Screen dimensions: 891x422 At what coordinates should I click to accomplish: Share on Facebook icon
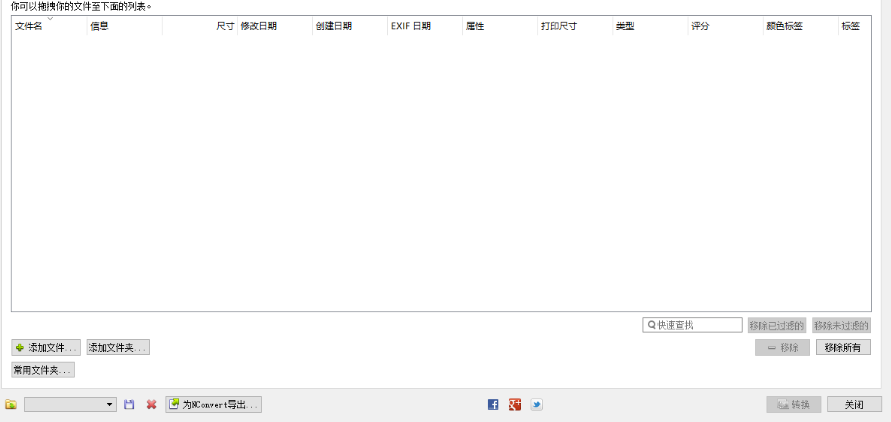click(493, 404)
